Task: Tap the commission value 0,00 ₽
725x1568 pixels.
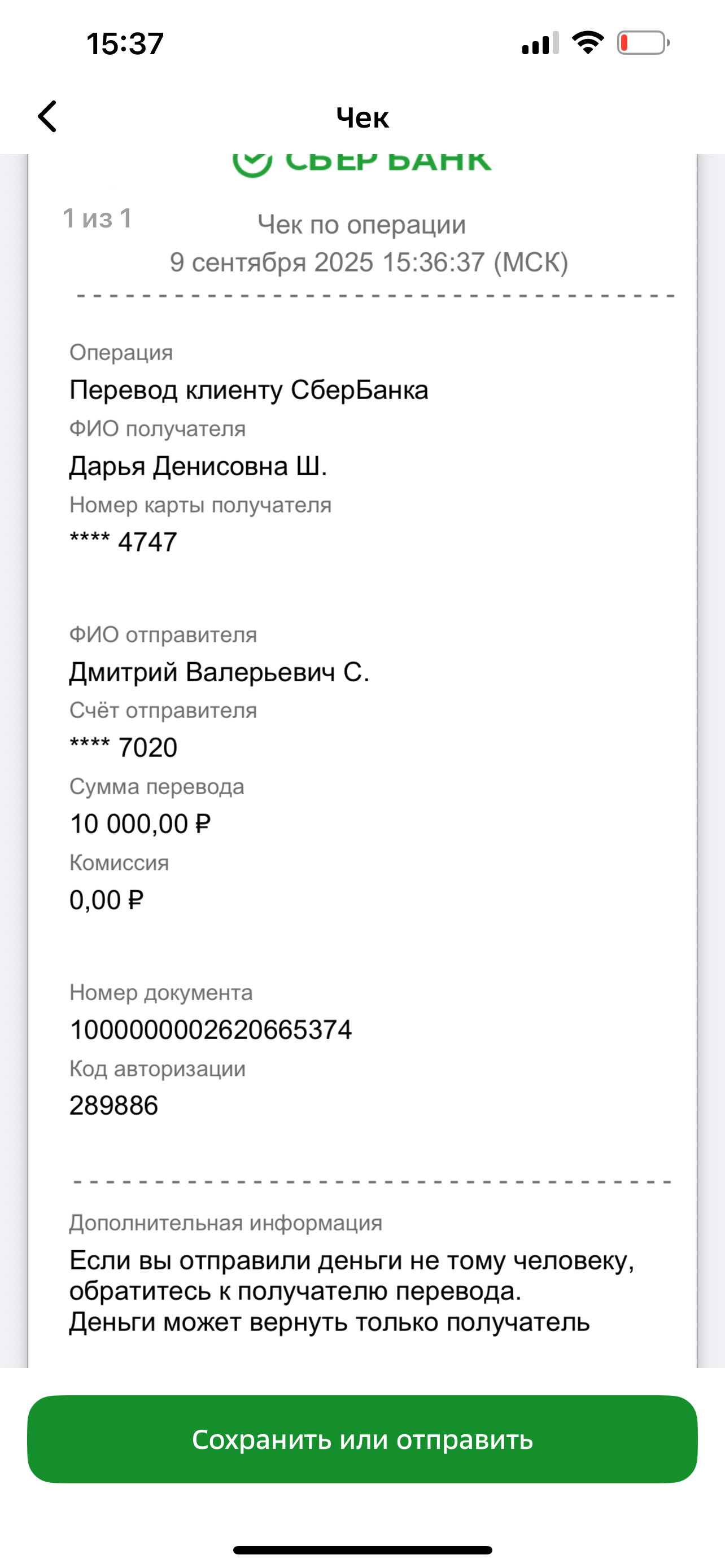Action: [x=107, y=900]
